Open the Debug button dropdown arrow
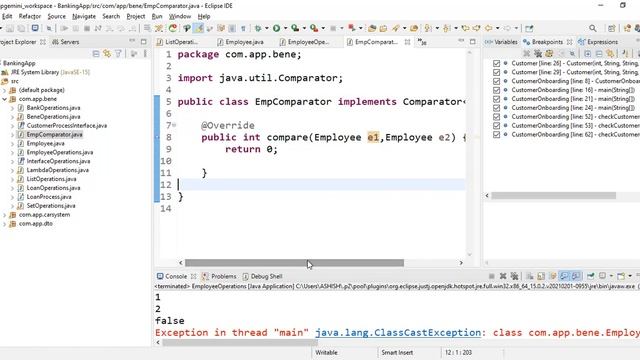Image resolution: width=640 pixels, height=360 pixels. 267,28
